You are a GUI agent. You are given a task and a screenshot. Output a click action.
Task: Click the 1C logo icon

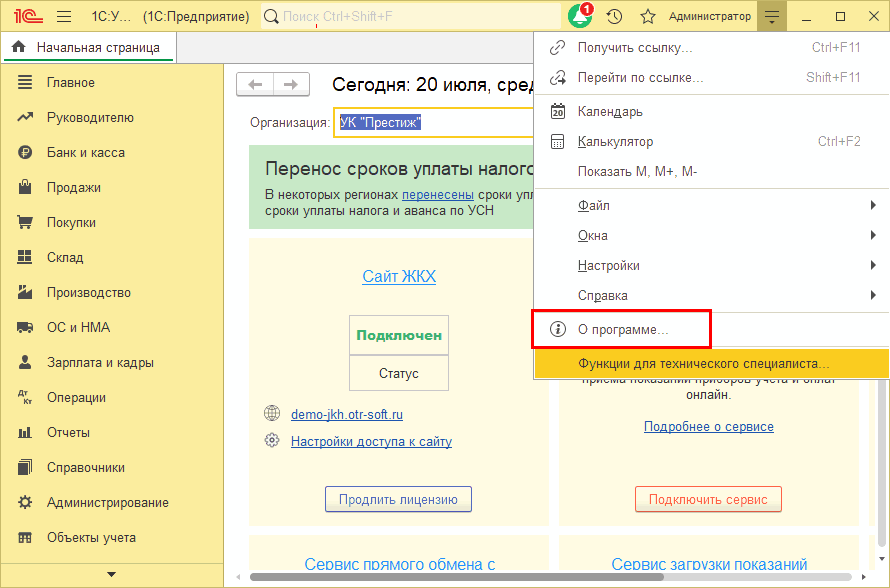tap(22, 17)
